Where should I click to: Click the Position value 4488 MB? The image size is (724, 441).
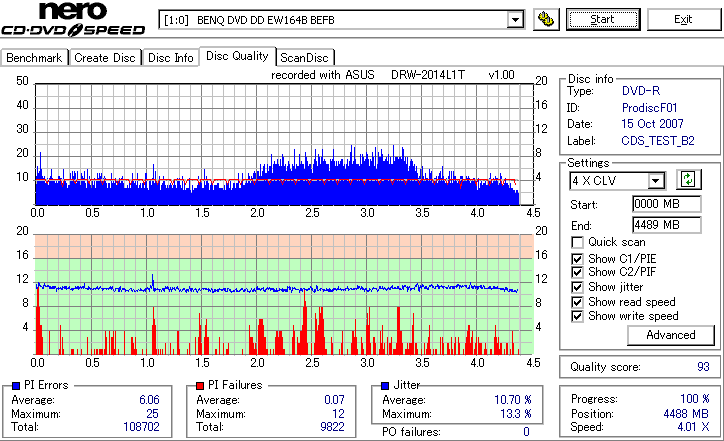[686, 414]
